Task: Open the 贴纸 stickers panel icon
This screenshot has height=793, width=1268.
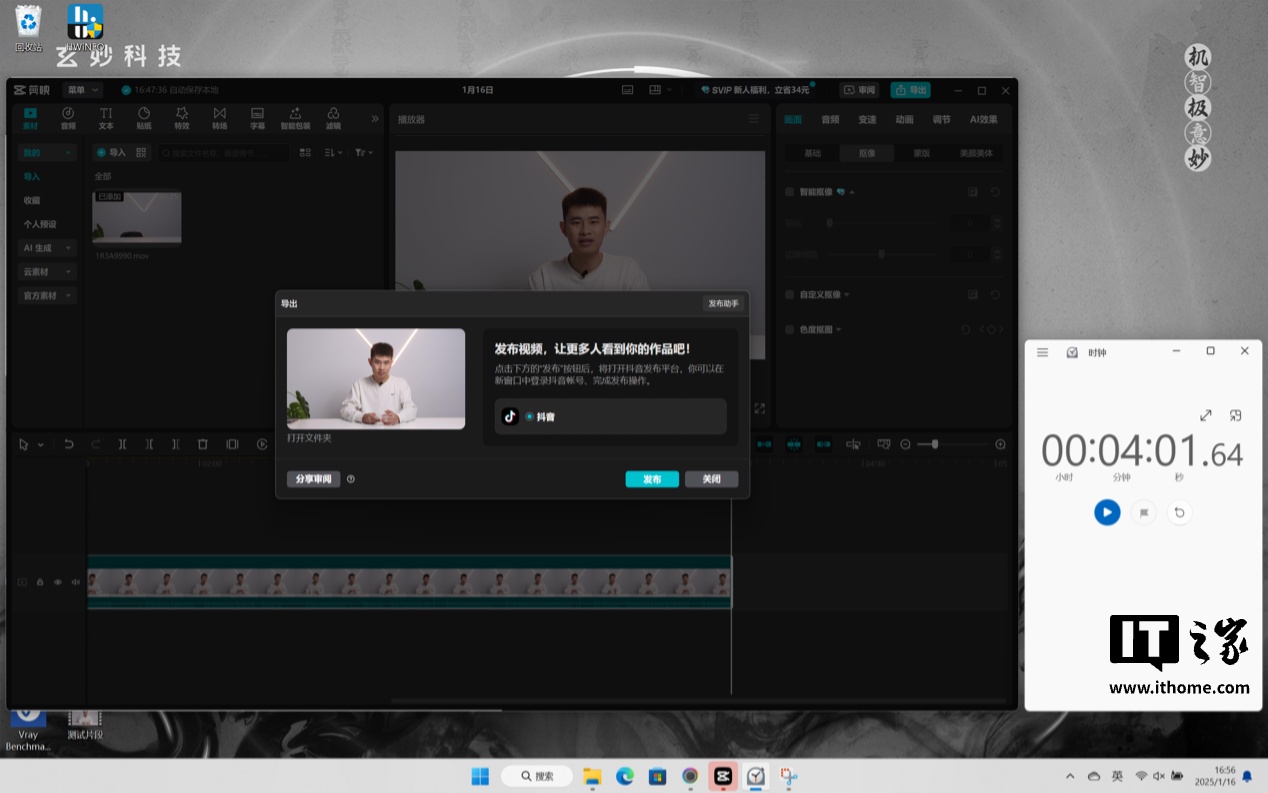Action: 144,118
